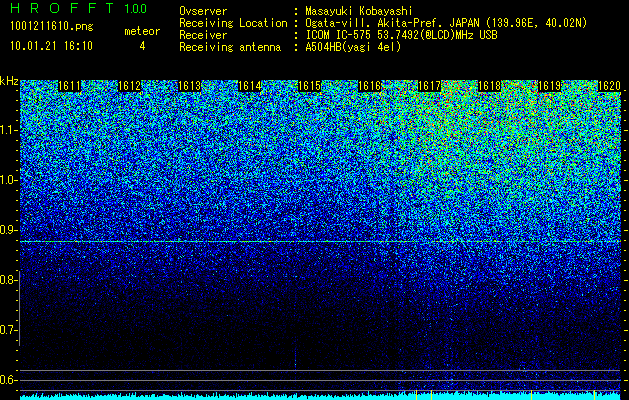Click the date stamp 10.01.21 16:10

51,46
